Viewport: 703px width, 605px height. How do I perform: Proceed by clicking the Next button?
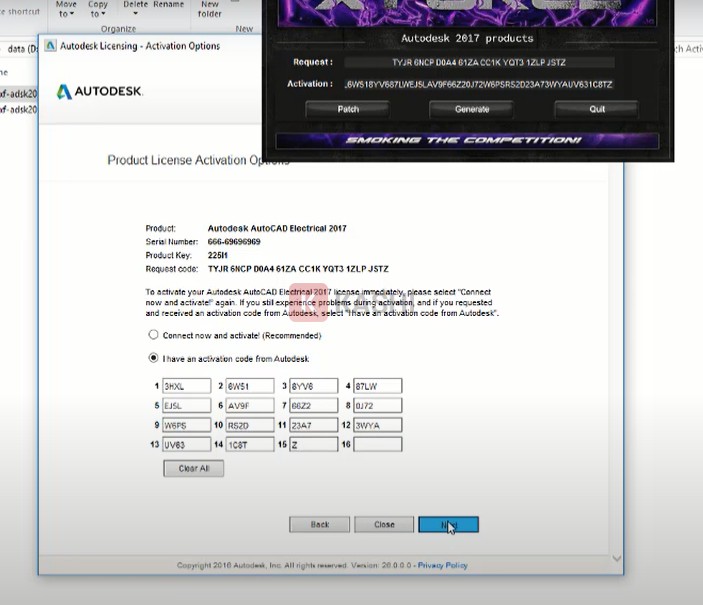tap(448, 524)
